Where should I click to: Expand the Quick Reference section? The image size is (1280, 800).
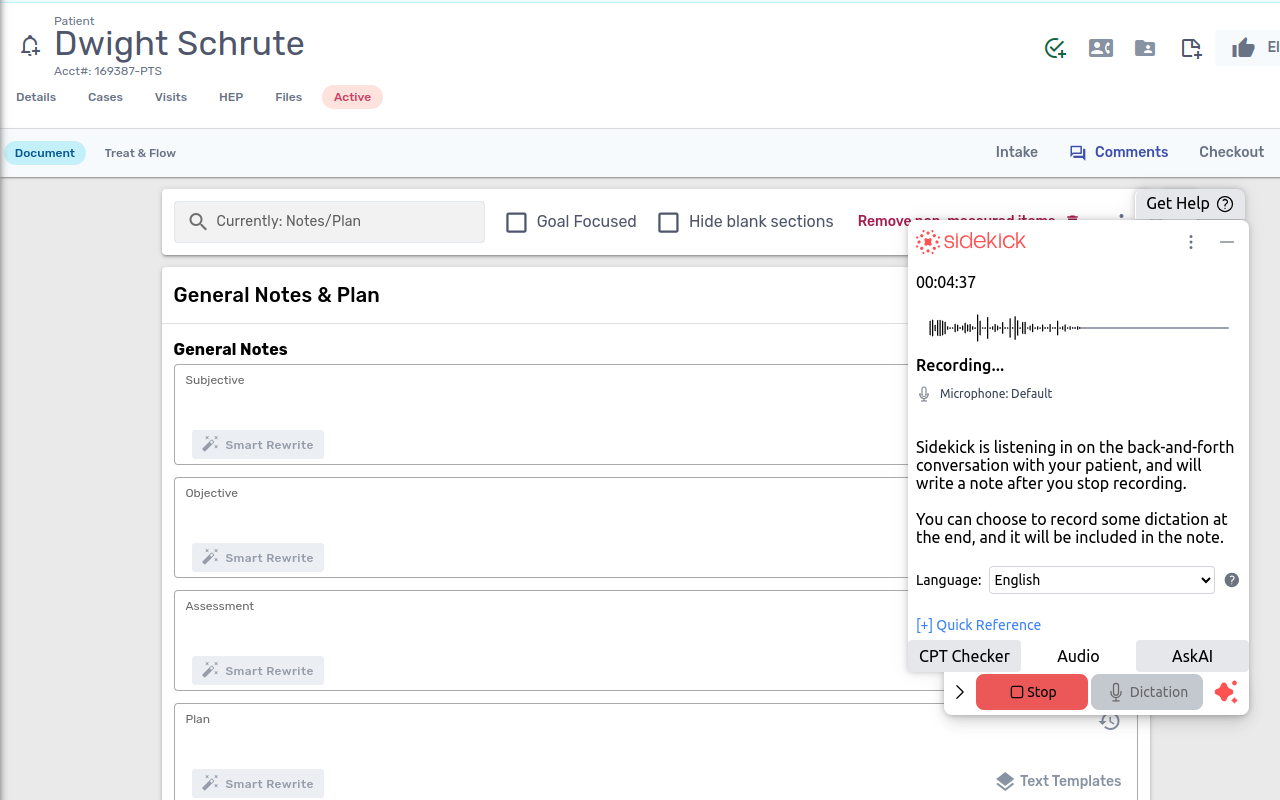tap(978, 625)
